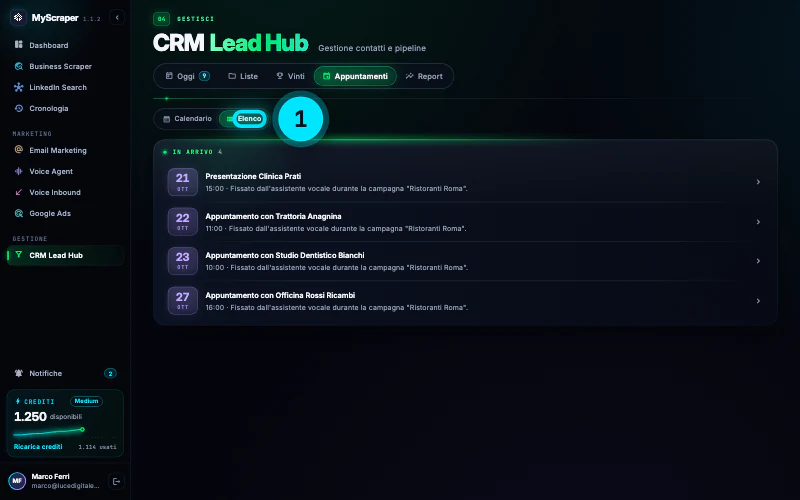Switch to the Liste tab

click(x=243, y=76)
